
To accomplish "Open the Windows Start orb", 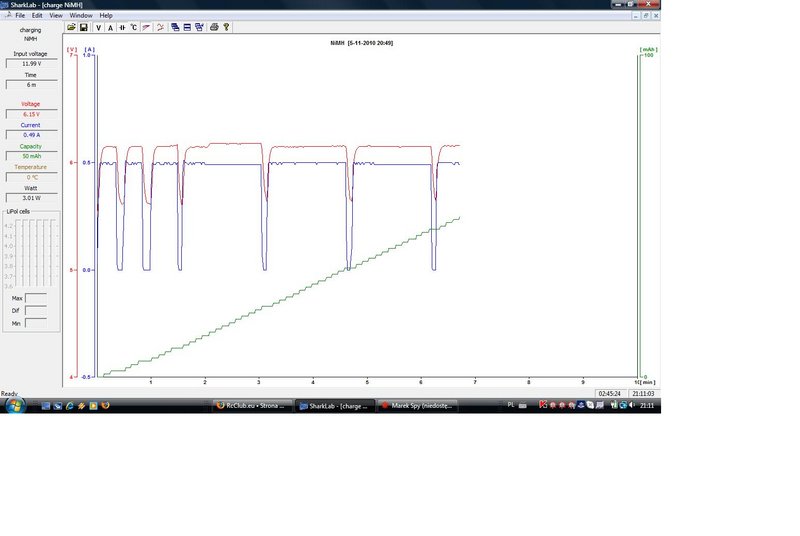I will (15, 406).
